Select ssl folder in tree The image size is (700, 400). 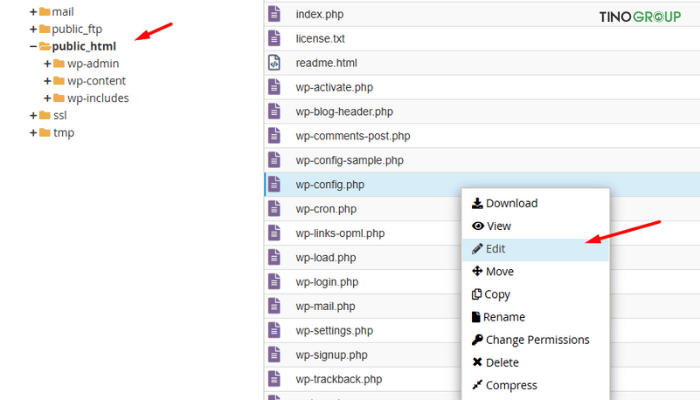60,115
